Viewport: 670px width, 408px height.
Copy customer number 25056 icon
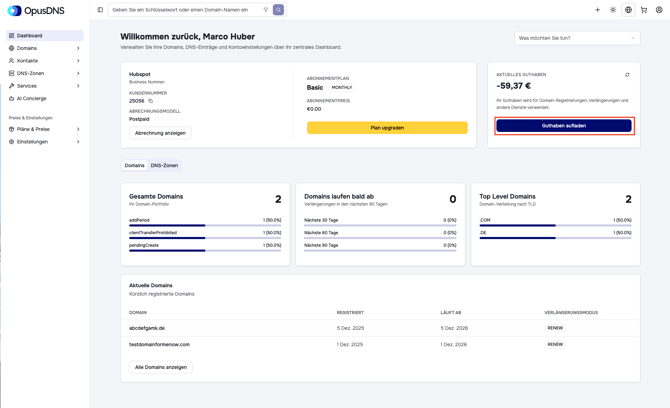point(150,101)
